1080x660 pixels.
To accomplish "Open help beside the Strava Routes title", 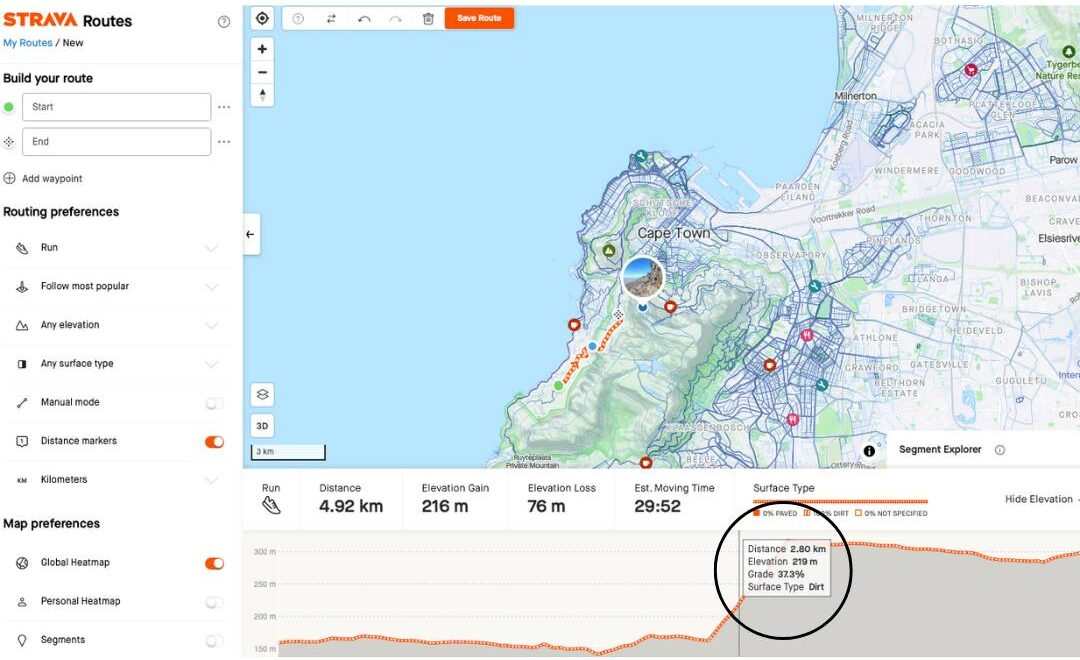I will pyautogui.click(x=224, y=21).
